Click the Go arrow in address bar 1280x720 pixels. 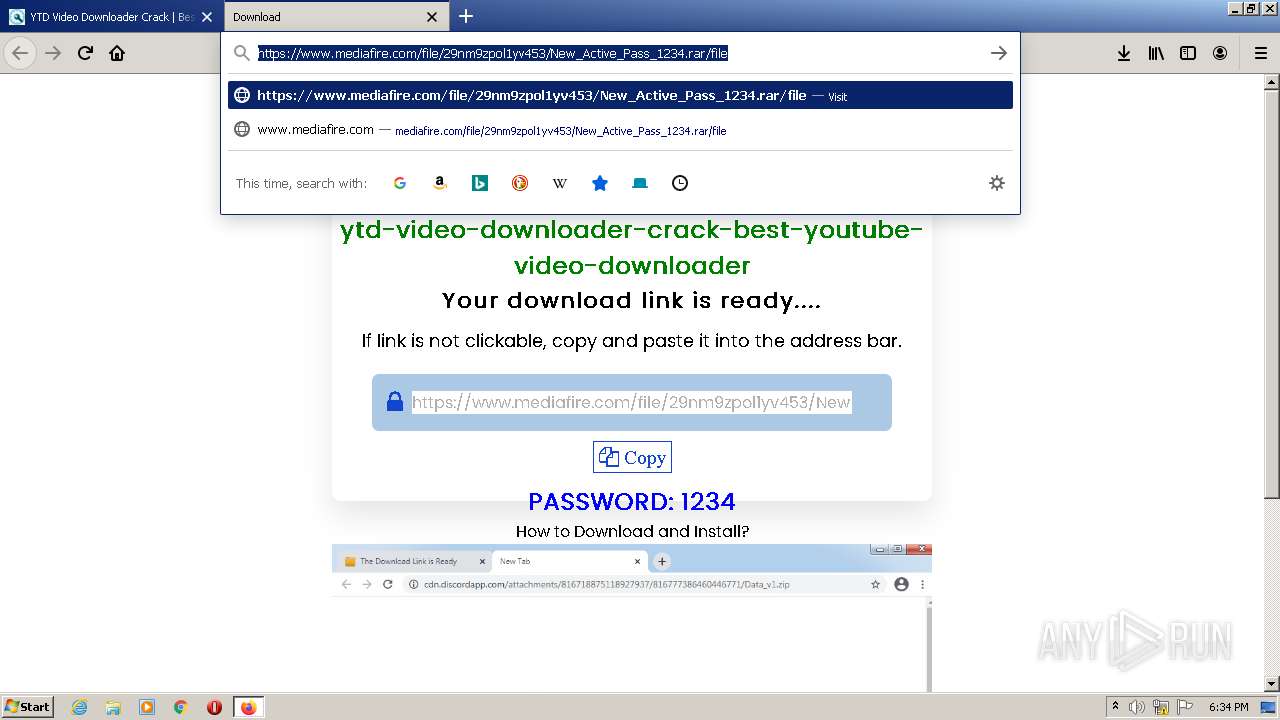[x=998, y=53]
